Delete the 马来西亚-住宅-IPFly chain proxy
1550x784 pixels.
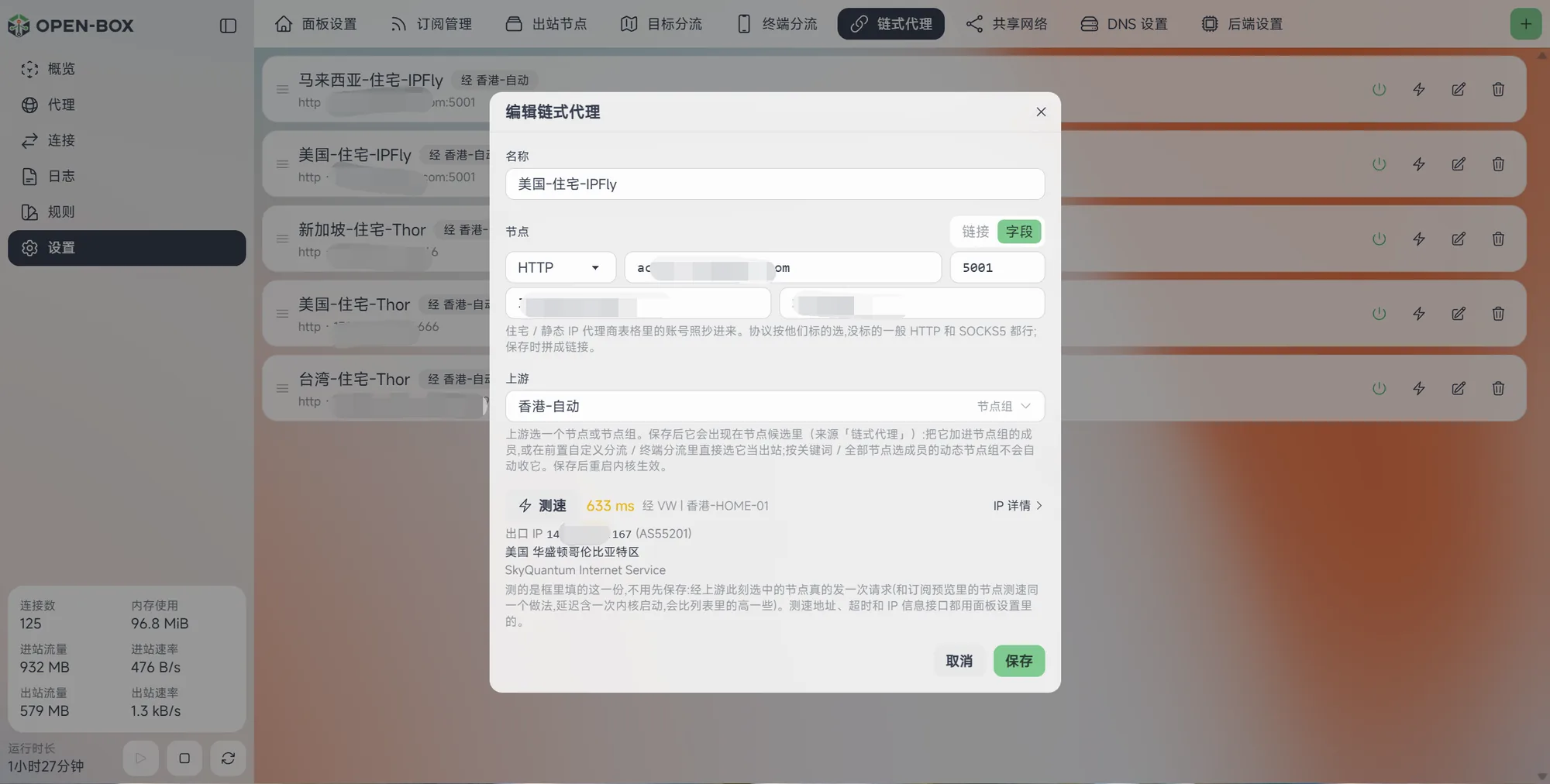[x=1498, y=89]
